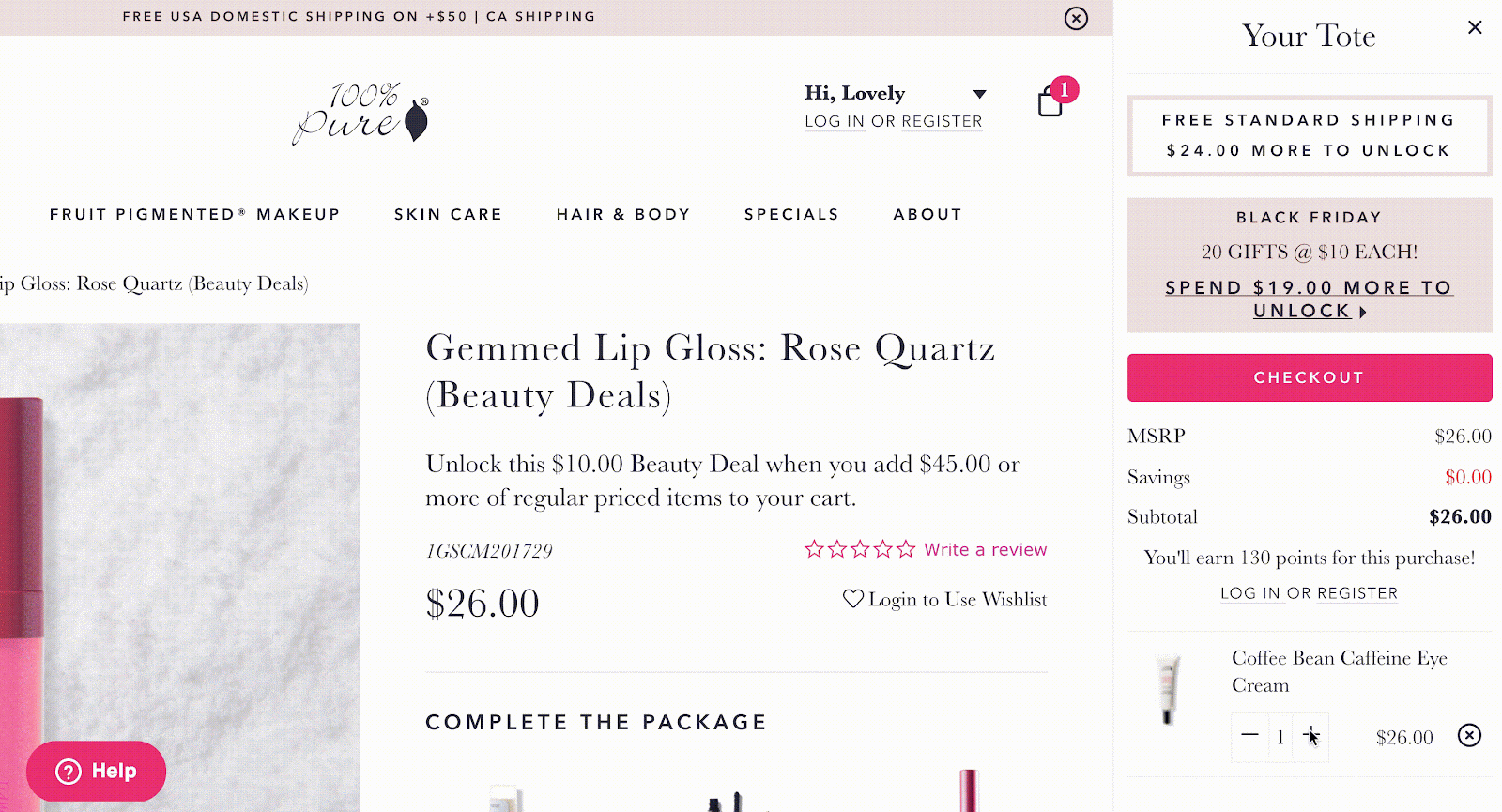Screen dimensions: 1502x812
Task: Click the Coffee Bean Eye Cream thumbnail
Action: pyautogui.click(x=1167, y=690)
